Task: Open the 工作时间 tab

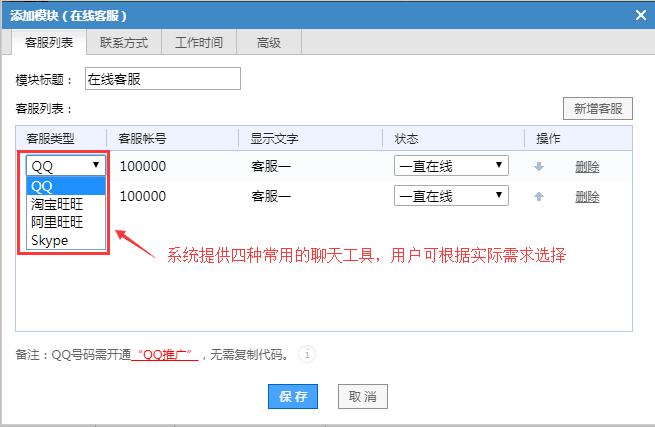Action: click(x=199, y=42)
